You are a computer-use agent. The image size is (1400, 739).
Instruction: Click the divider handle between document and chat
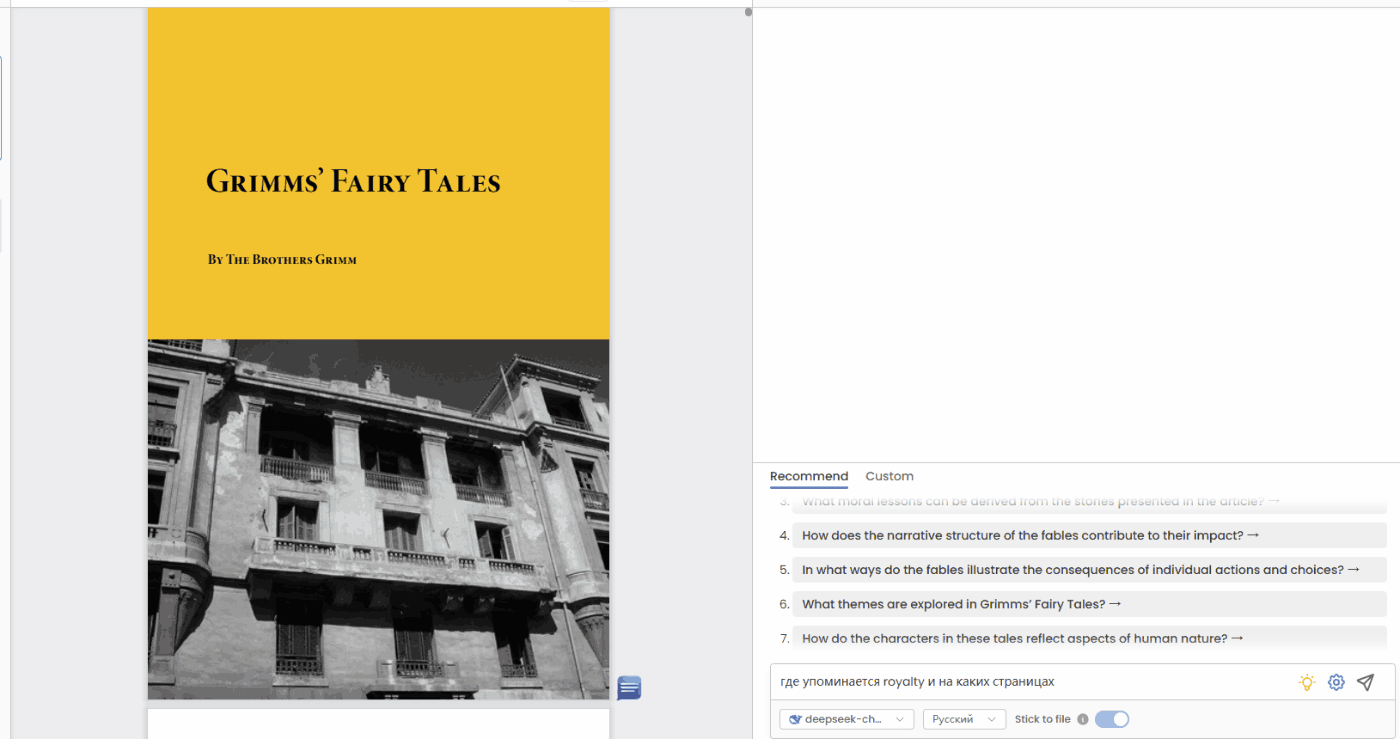coord(748,13)
